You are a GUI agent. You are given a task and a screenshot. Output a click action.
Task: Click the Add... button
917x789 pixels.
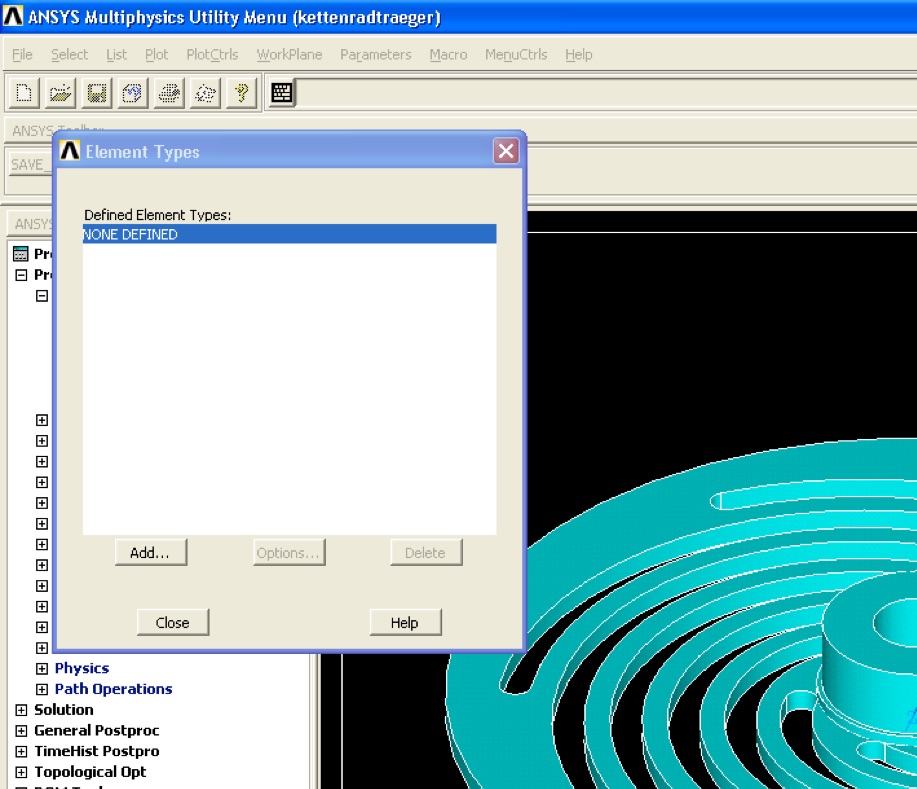point(150,553)
